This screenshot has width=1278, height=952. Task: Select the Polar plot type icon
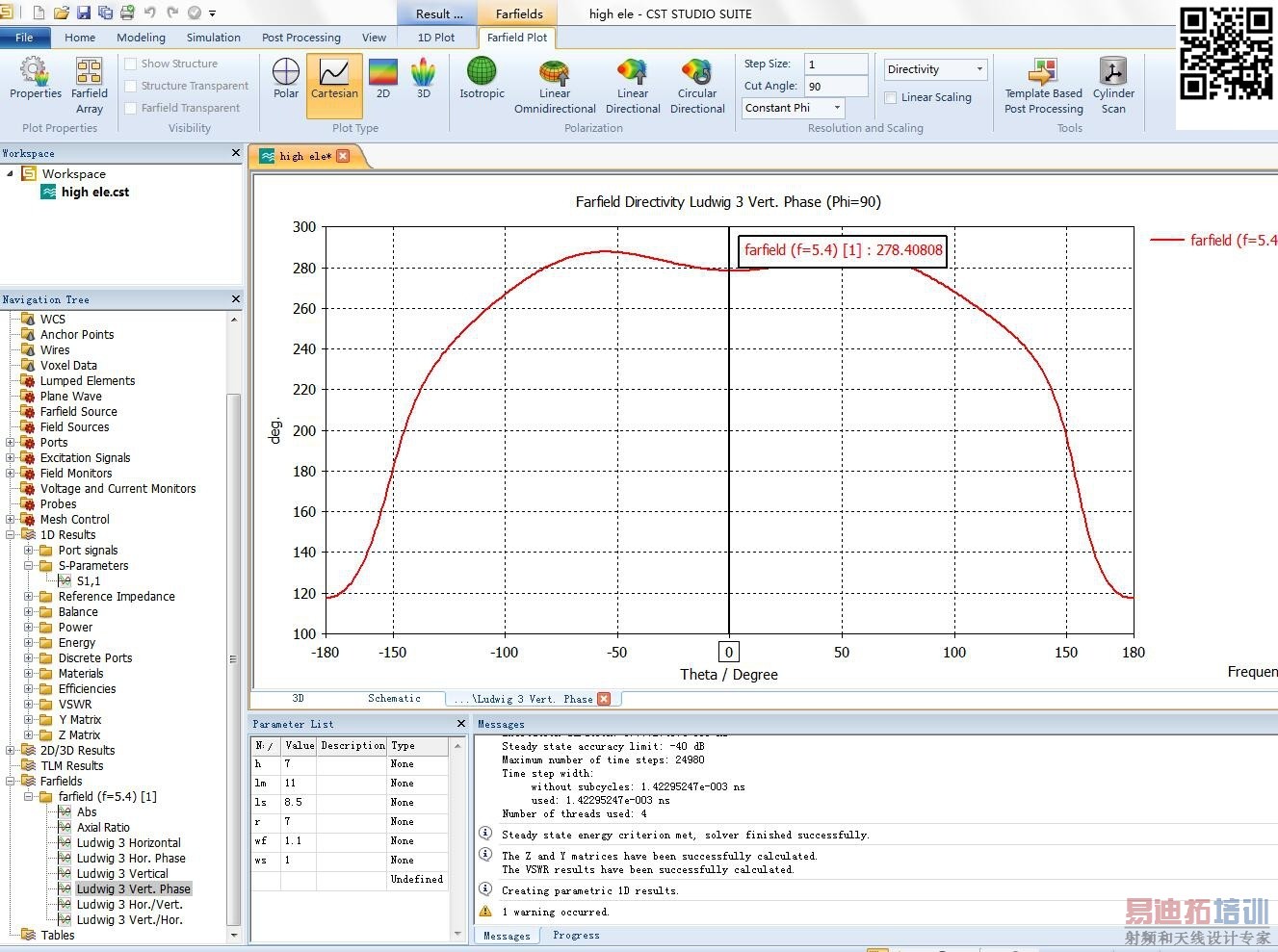coord(286,79)
